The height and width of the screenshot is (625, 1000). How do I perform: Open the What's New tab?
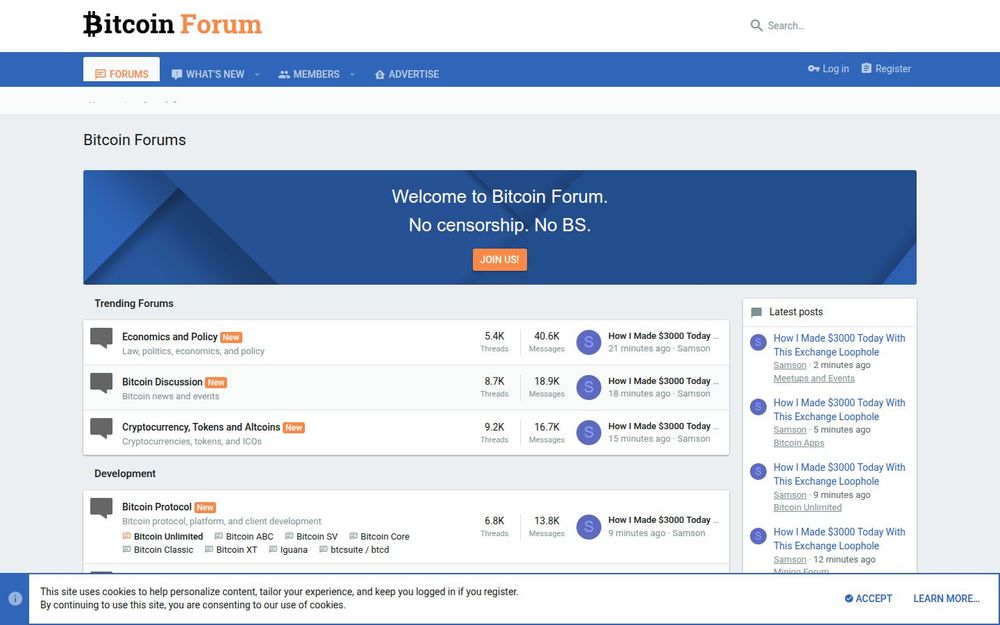[x=208, y=74]
